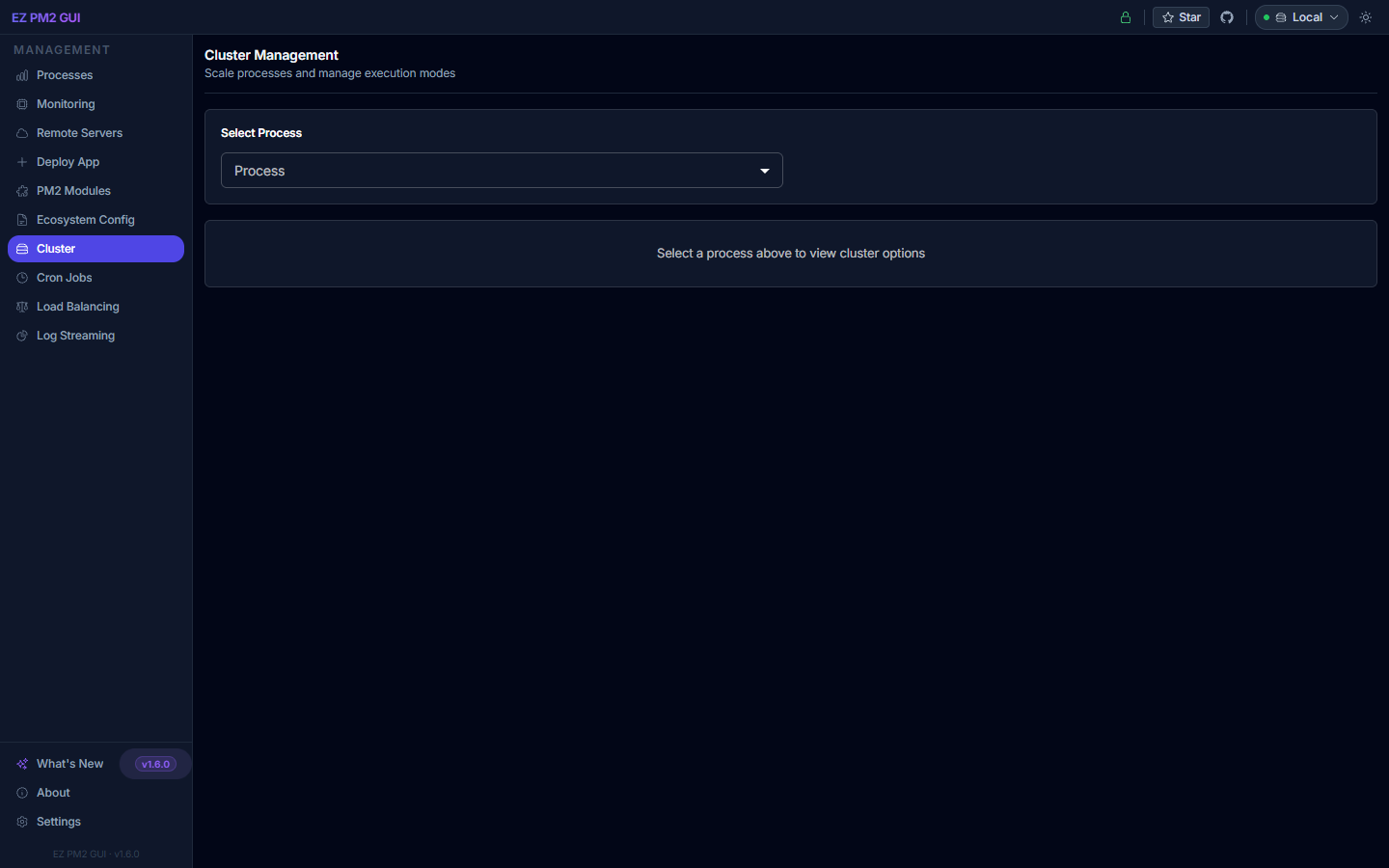This screenshot has height=868, width=1389.
Task: Click the Remote Servers cloud icon
Action: point(21,132)
